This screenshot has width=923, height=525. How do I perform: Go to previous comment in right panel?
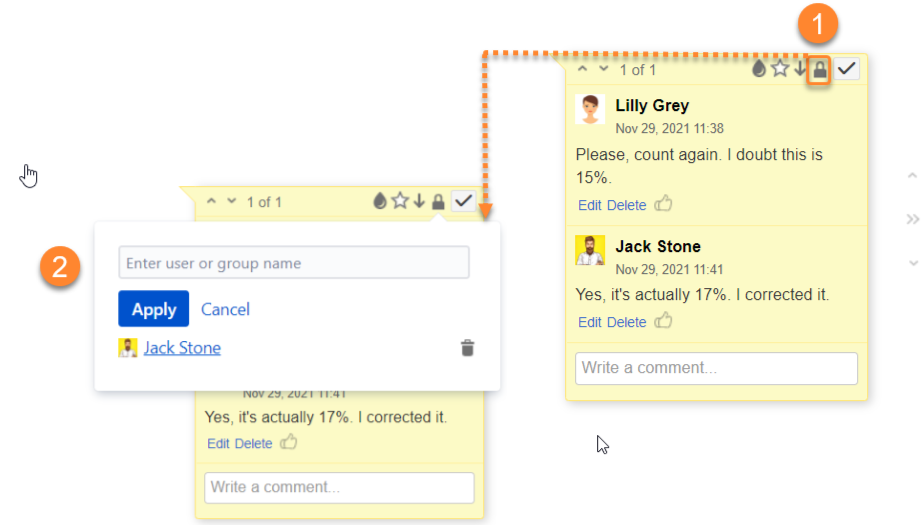coord(581,69)
